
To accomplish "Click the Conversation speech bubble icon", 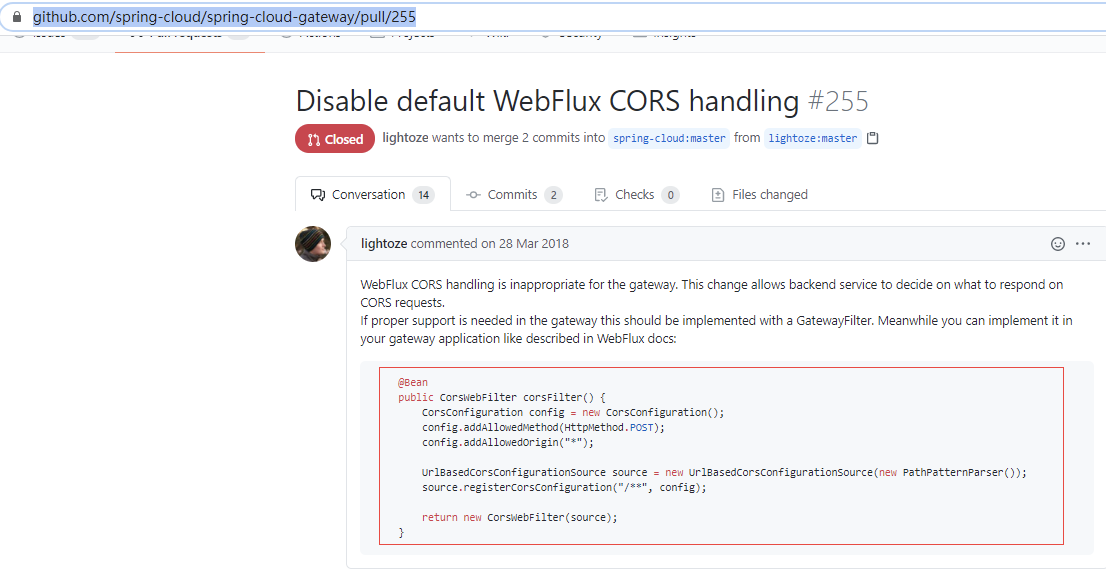I will click(x=317, y=195).
